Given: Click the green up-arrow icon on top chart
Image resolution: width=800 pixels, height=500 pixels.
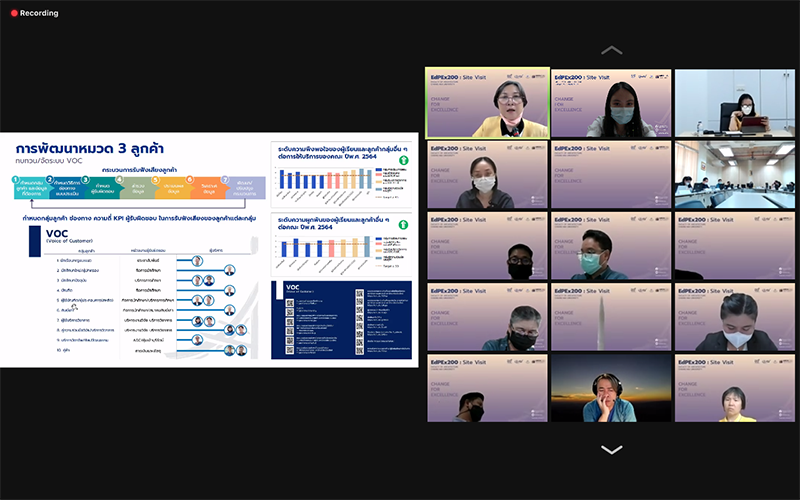Looking at the screenshot, I should point(403,160).
